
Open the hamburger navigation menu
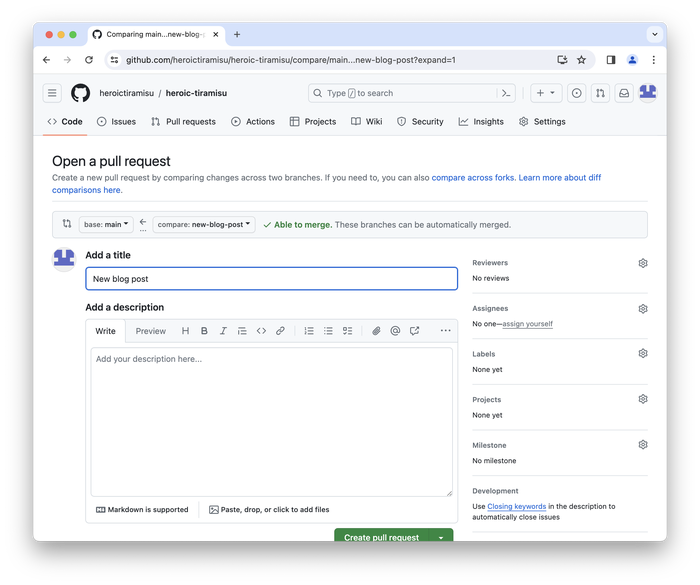(x=52, y=93)
